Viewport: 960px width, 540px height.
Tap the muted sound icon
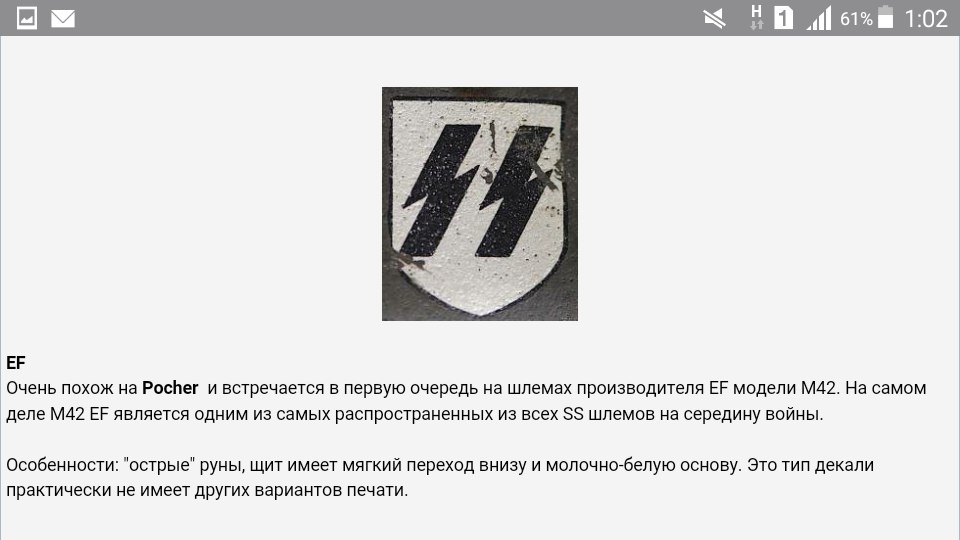point(714,18)
